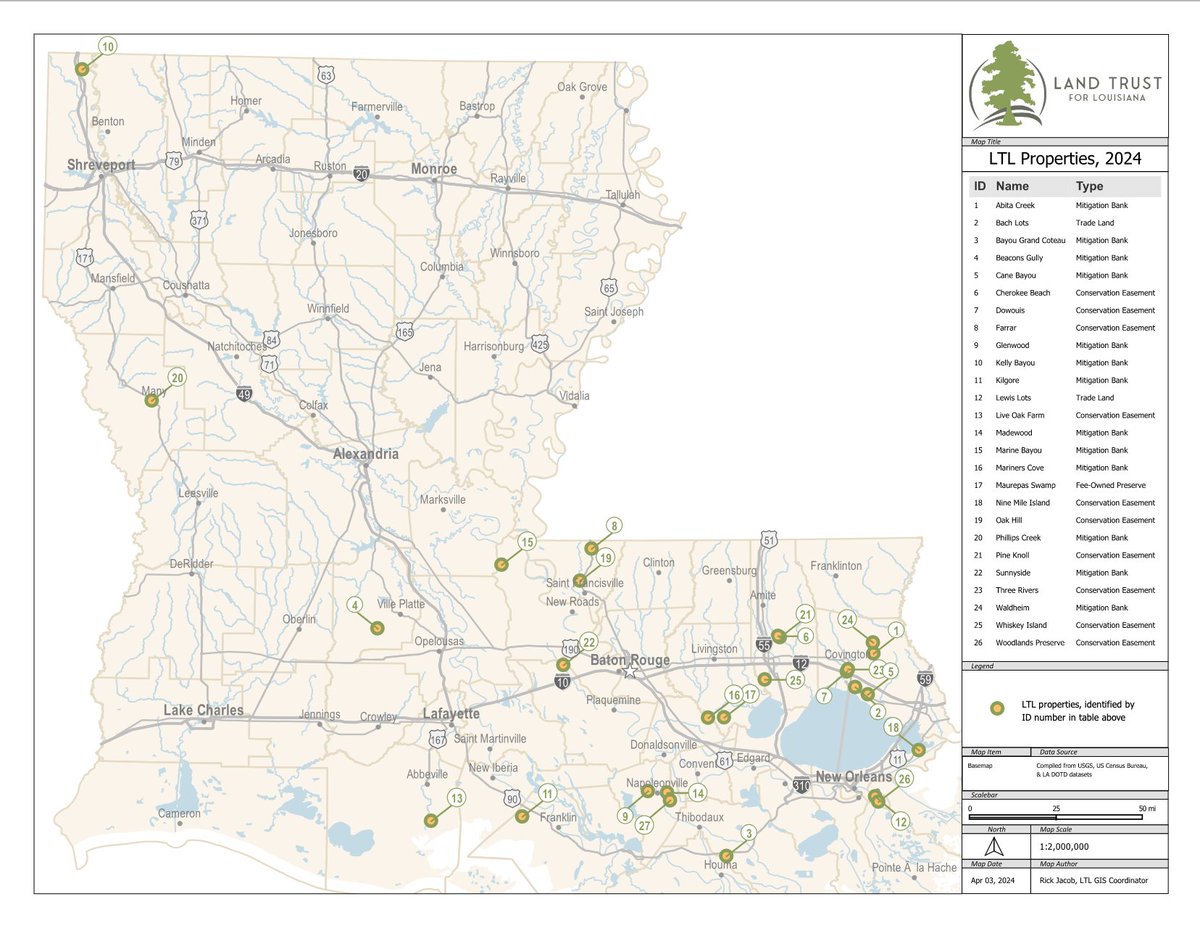Click the 'Abita Creek' row in the table
1200x928 pixels.
point(1065,205)
